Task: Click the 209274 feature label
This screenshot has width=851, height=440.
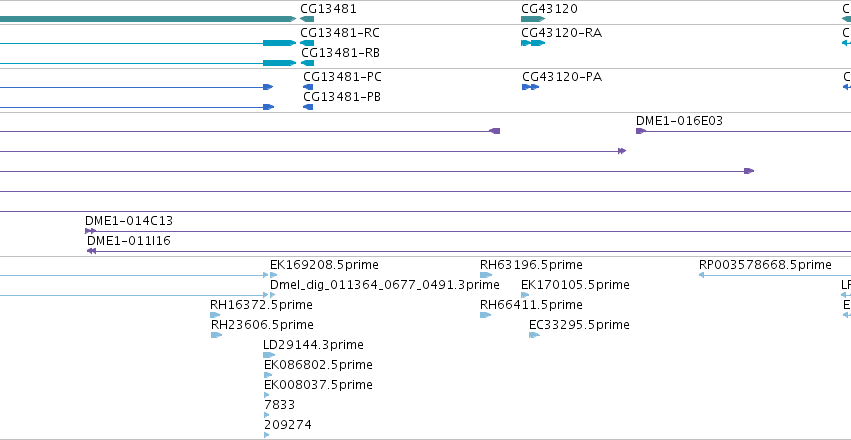Action: (x=288, y=424)
